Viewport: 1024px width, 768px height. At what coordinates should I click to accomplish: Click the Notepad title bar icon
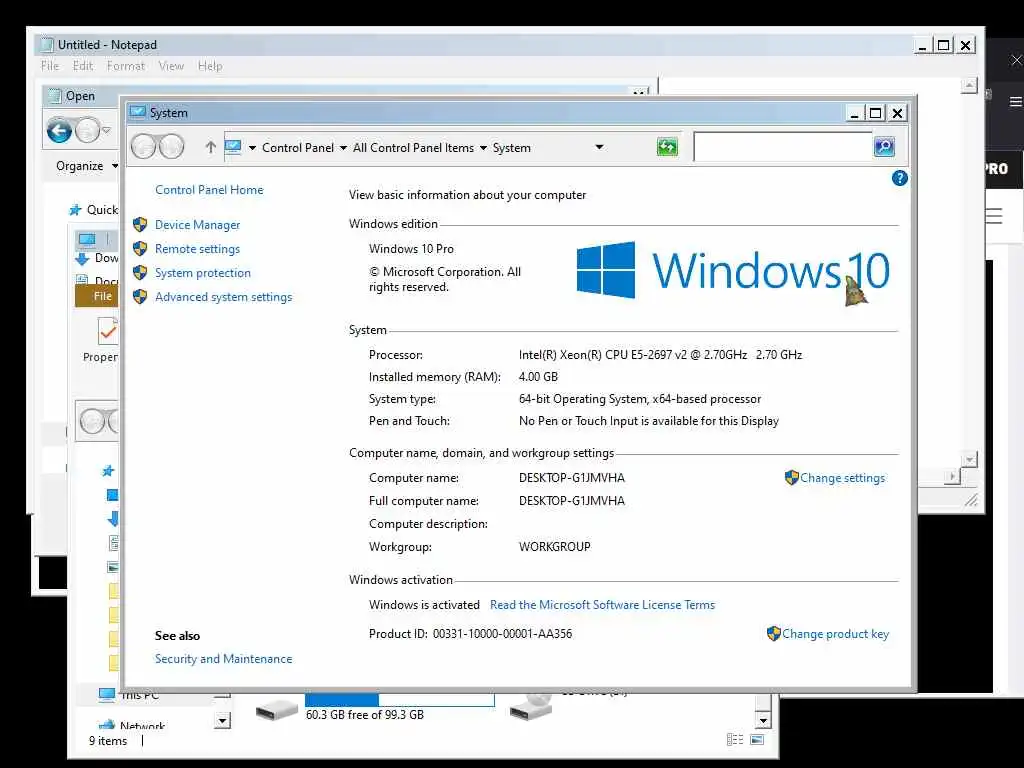47,44
